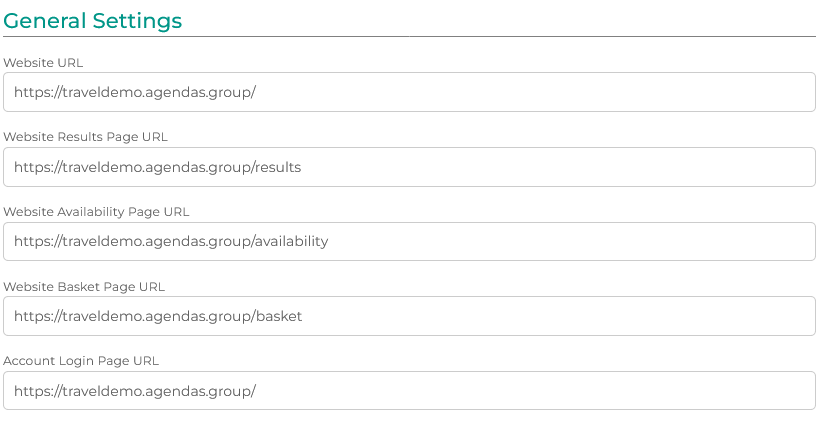This screenshot has height=423, width=826.
Task: Click the "Account Login Page URL" label
Action: click(81, 360)
